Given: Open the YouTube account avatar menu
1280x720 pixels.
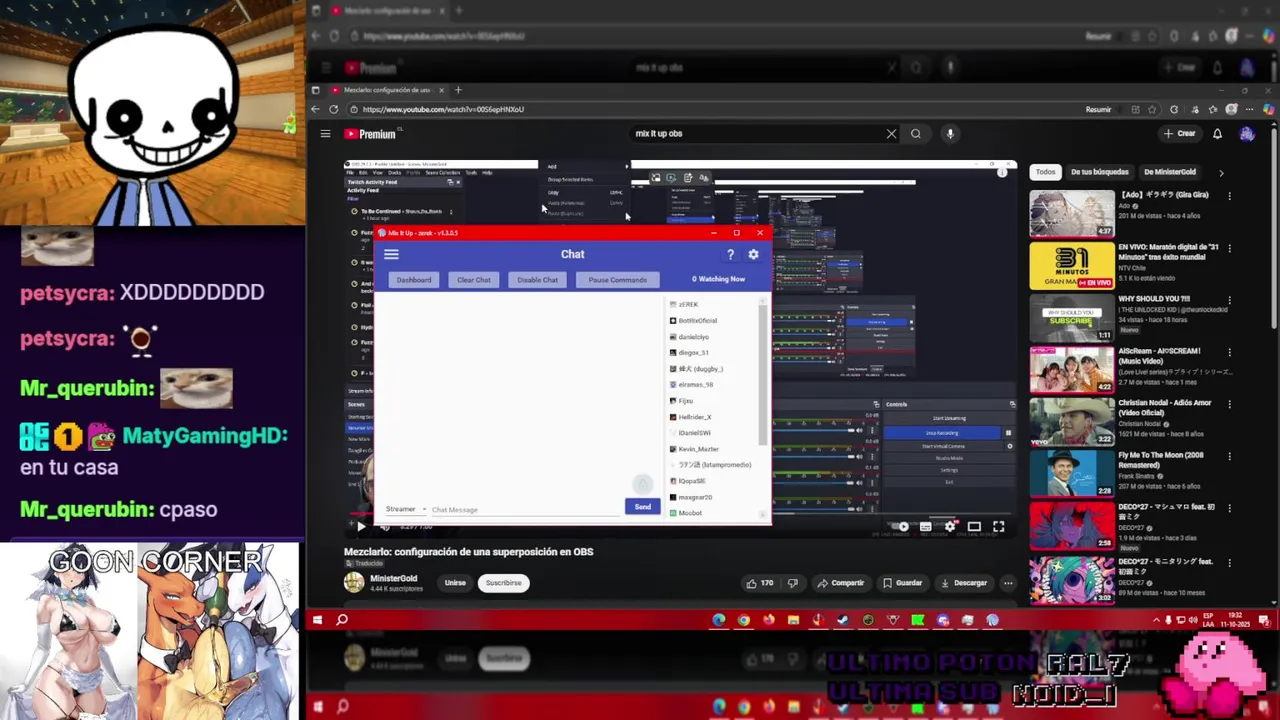Looking at the screenshot, I should point(1246,133).
